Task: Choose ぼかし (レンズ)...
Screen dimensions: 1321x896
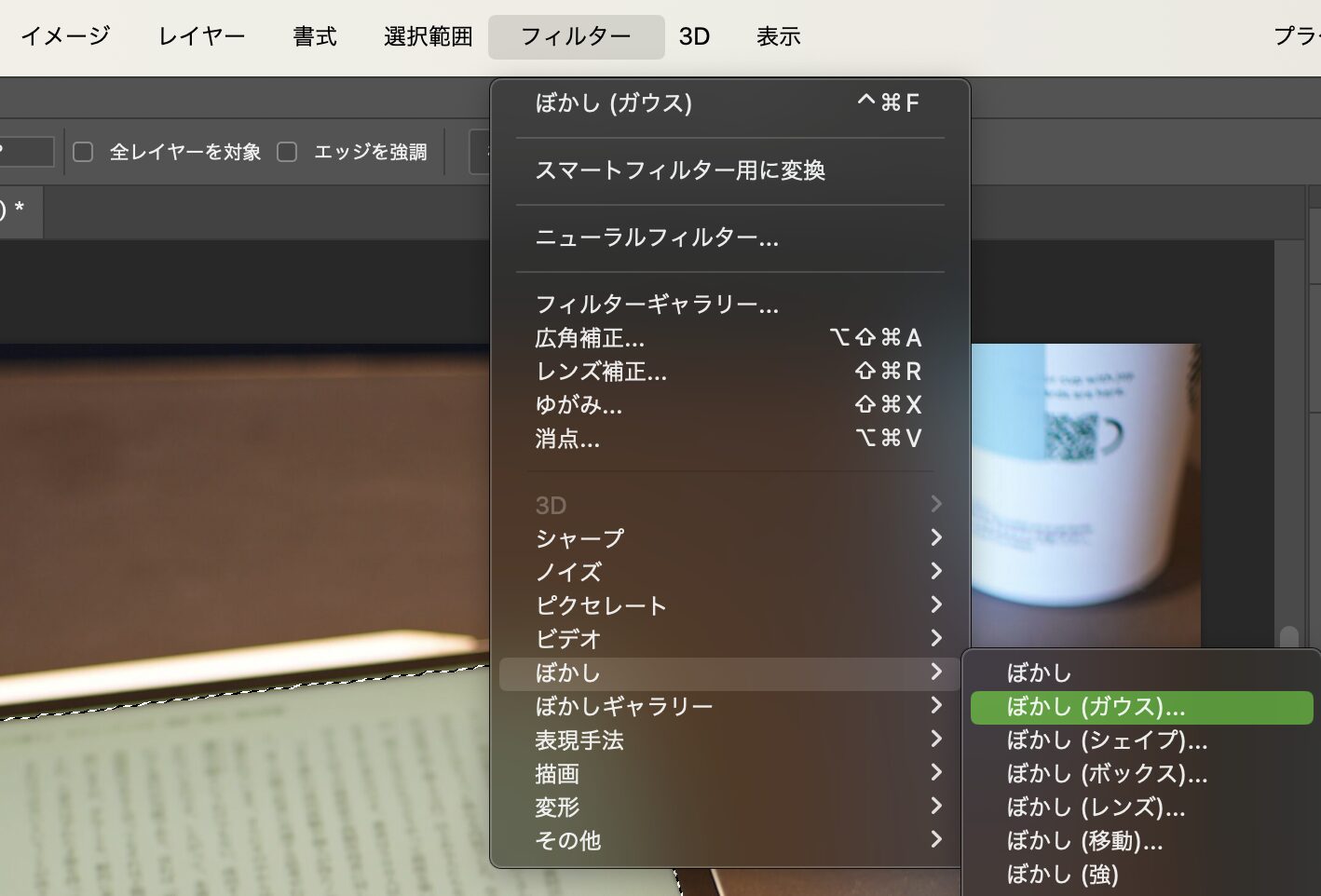Action: point(1141,808)
